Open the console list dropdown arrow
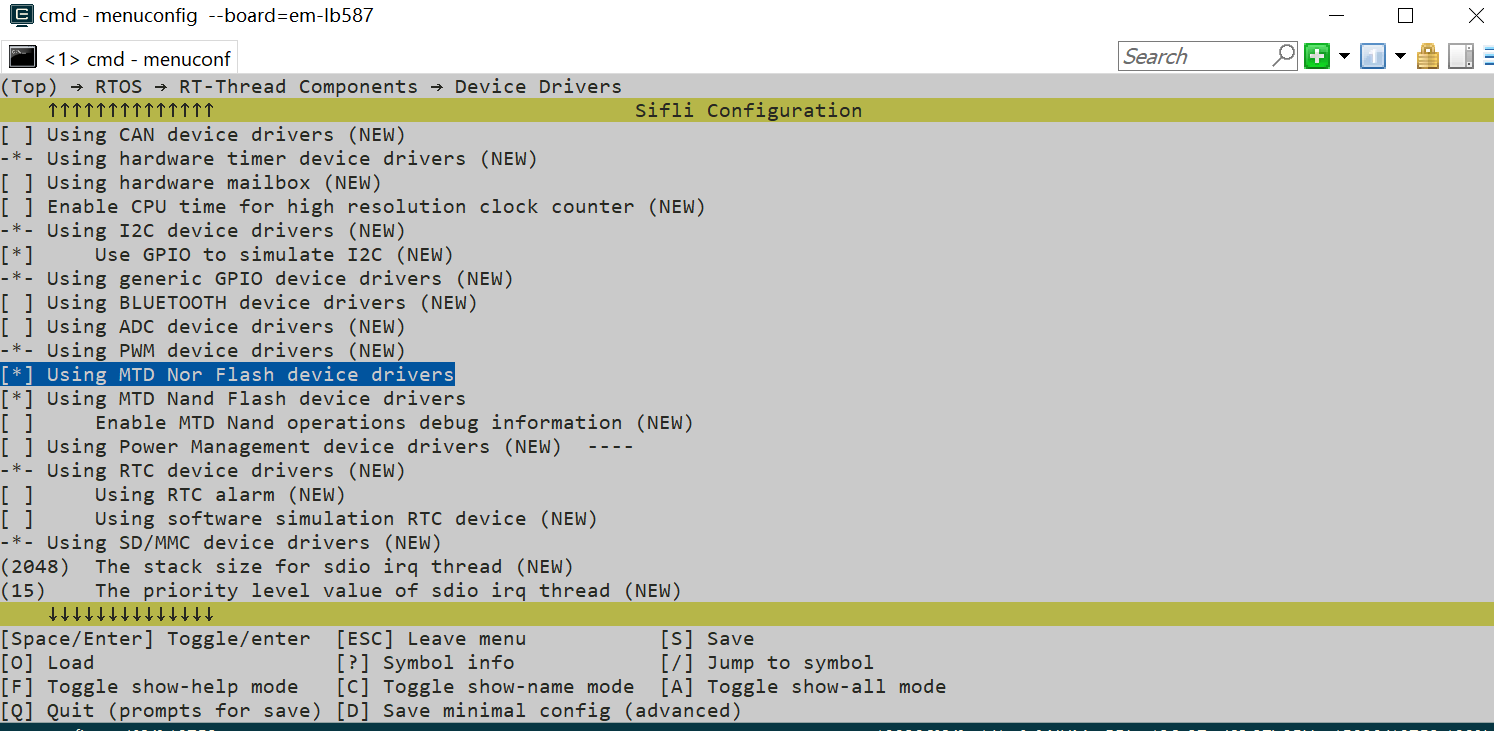Image resolution: width=1494 pixels, height=731 pixels. [1400, 56]
